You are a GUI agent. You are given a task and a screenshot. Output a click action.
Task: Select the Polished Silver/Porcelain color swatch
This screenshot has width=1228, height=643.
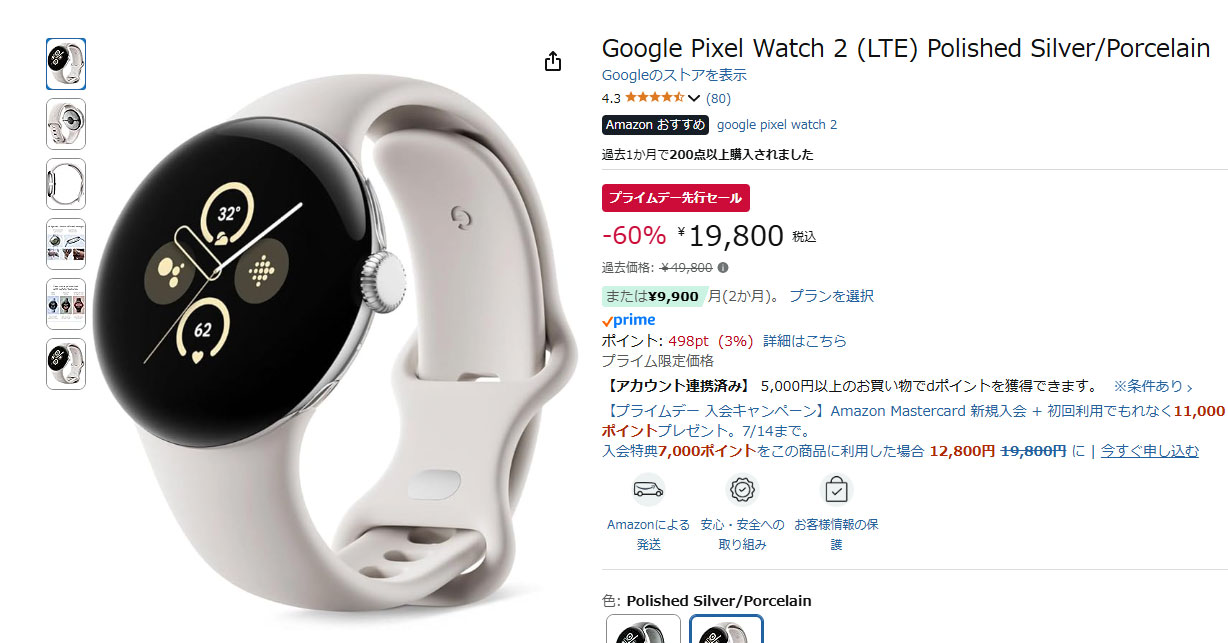click(x=726, y=630)
